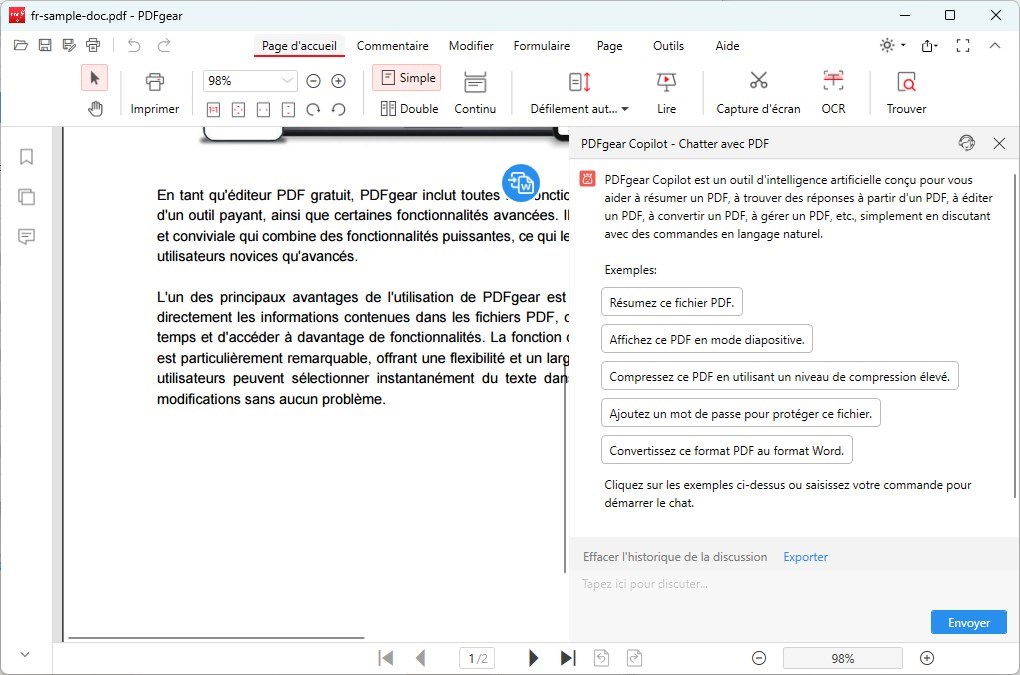
Task: Click the Capture d'écran scissors tool
Action: coord(758,94)
